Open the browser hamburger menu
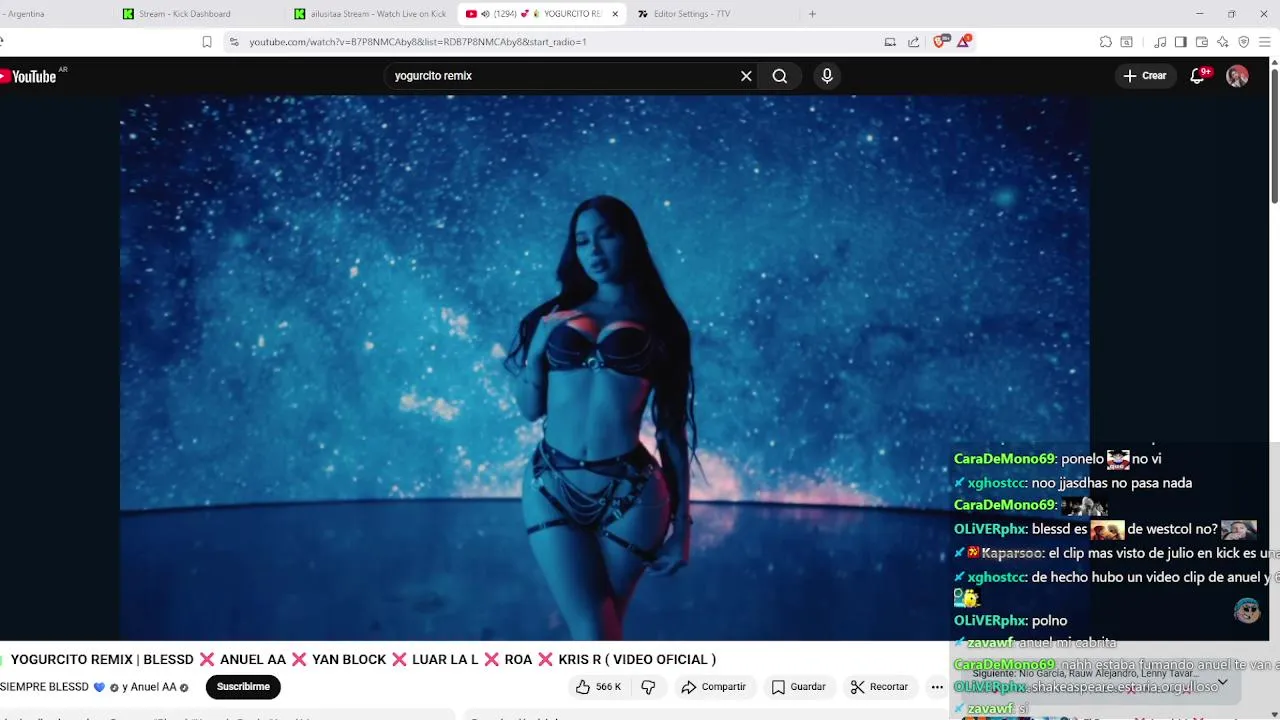The width and height of the screenshot is (1280, 720). point(1265,42)
